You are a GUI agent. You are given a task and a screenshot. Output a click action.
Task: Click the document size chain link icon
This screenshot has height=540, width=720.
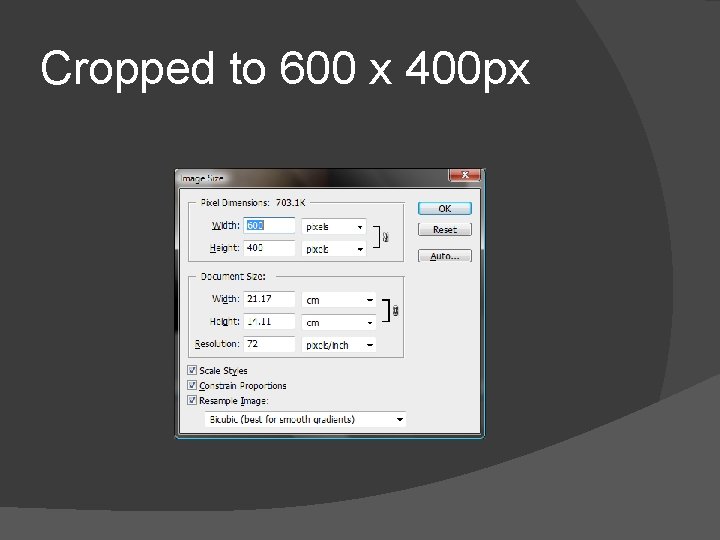pyautogui.click(x=395, y=311)
